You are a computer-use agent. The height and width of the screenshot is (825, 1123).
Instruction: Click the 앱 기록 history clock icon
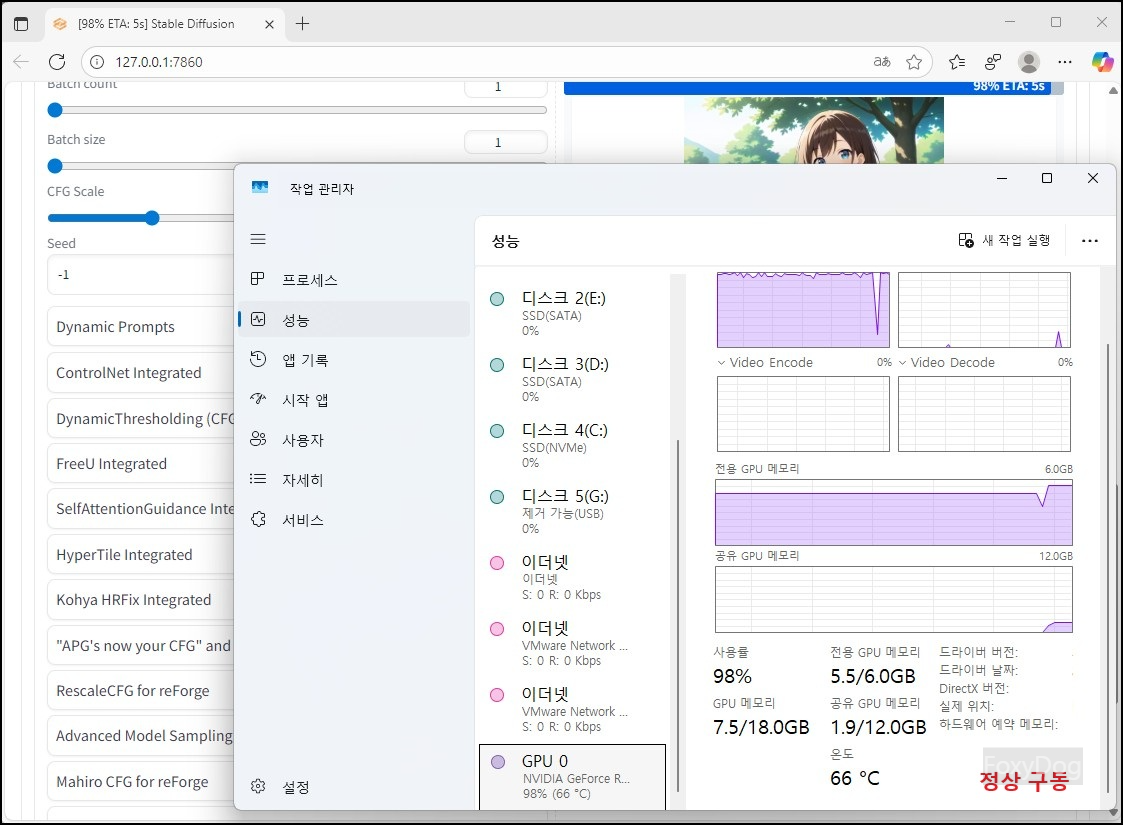tap(258, 359)
